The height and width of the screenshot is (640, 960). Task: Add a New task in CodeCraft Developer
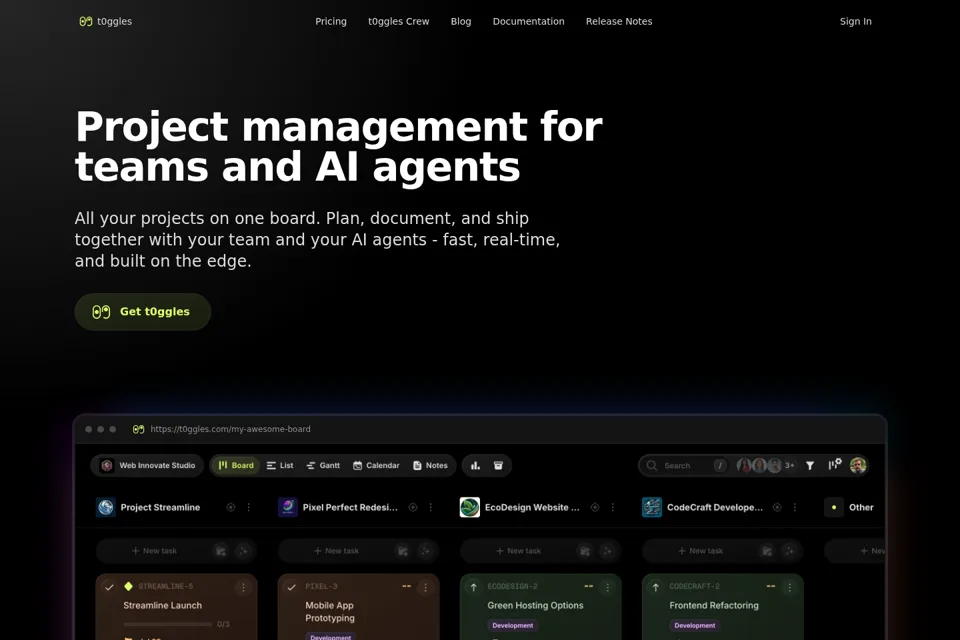(700, 551)
